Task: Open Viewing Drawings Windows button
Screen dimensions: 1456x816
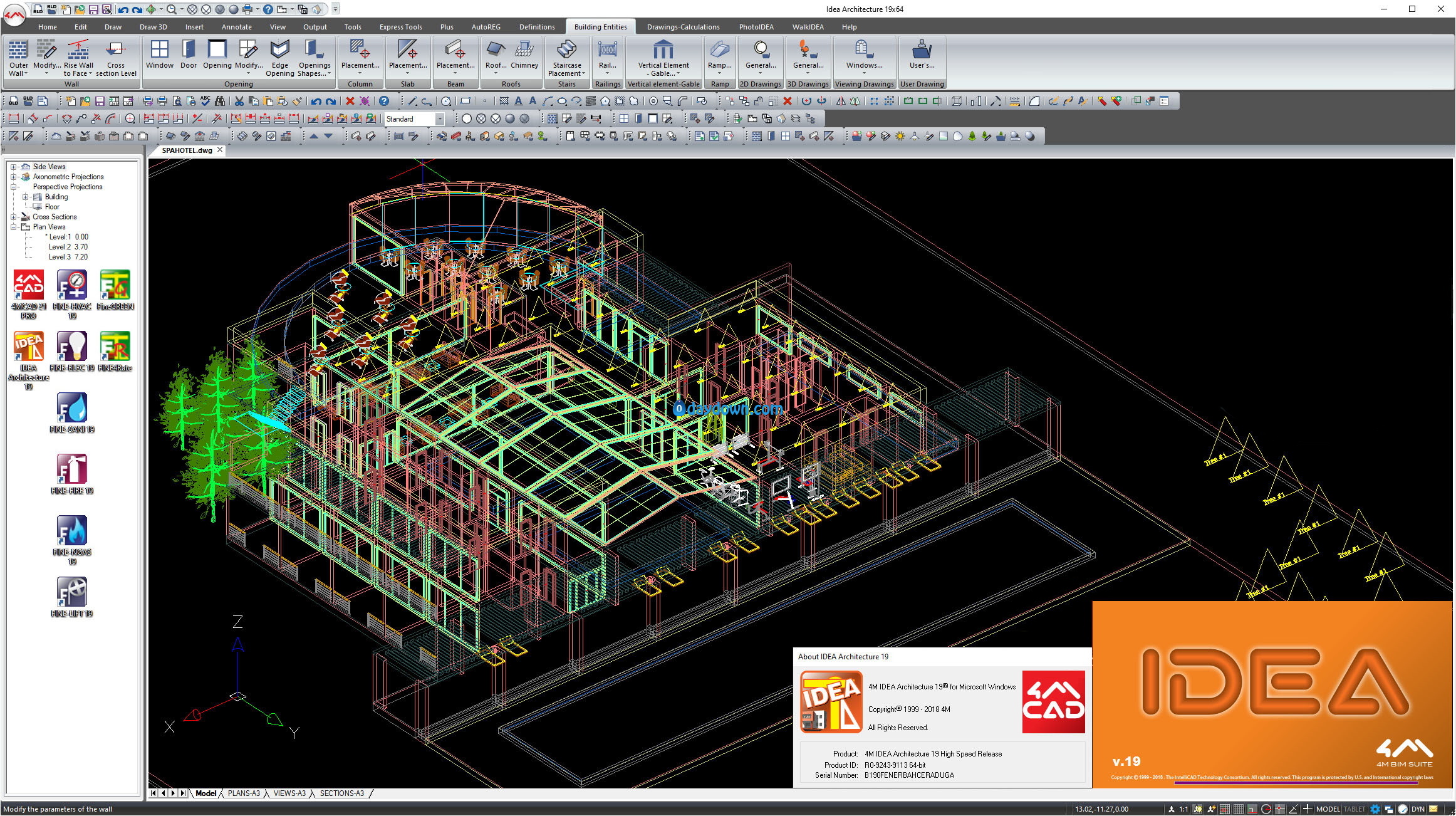Action: click(864, 58)
